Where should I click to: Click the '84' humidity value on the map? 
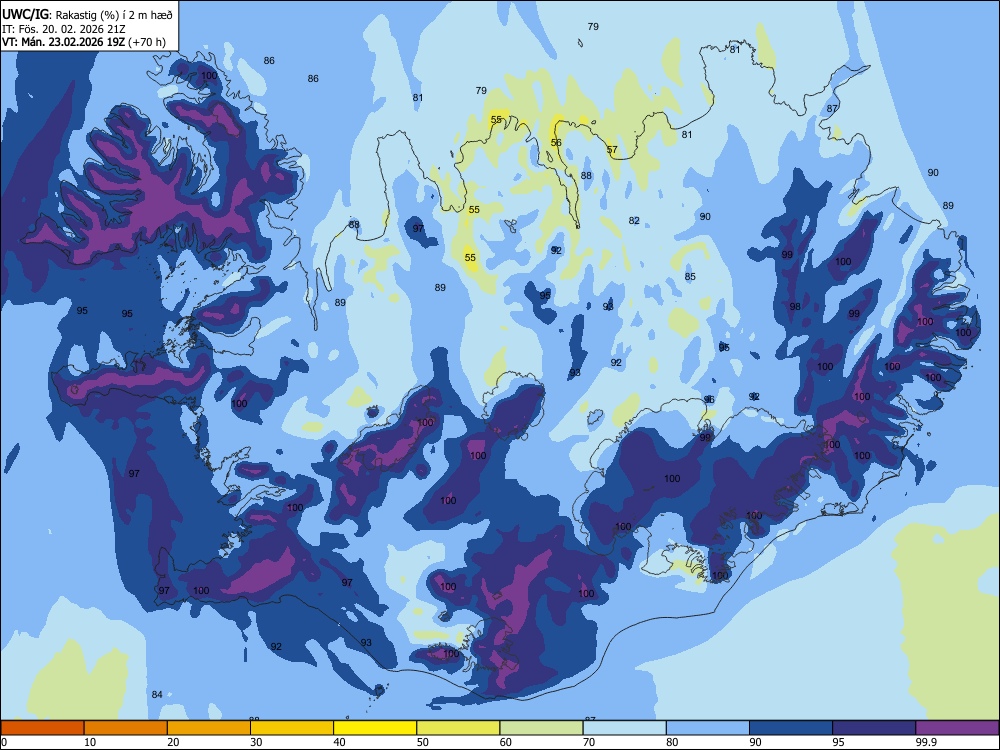pos(157,695)
